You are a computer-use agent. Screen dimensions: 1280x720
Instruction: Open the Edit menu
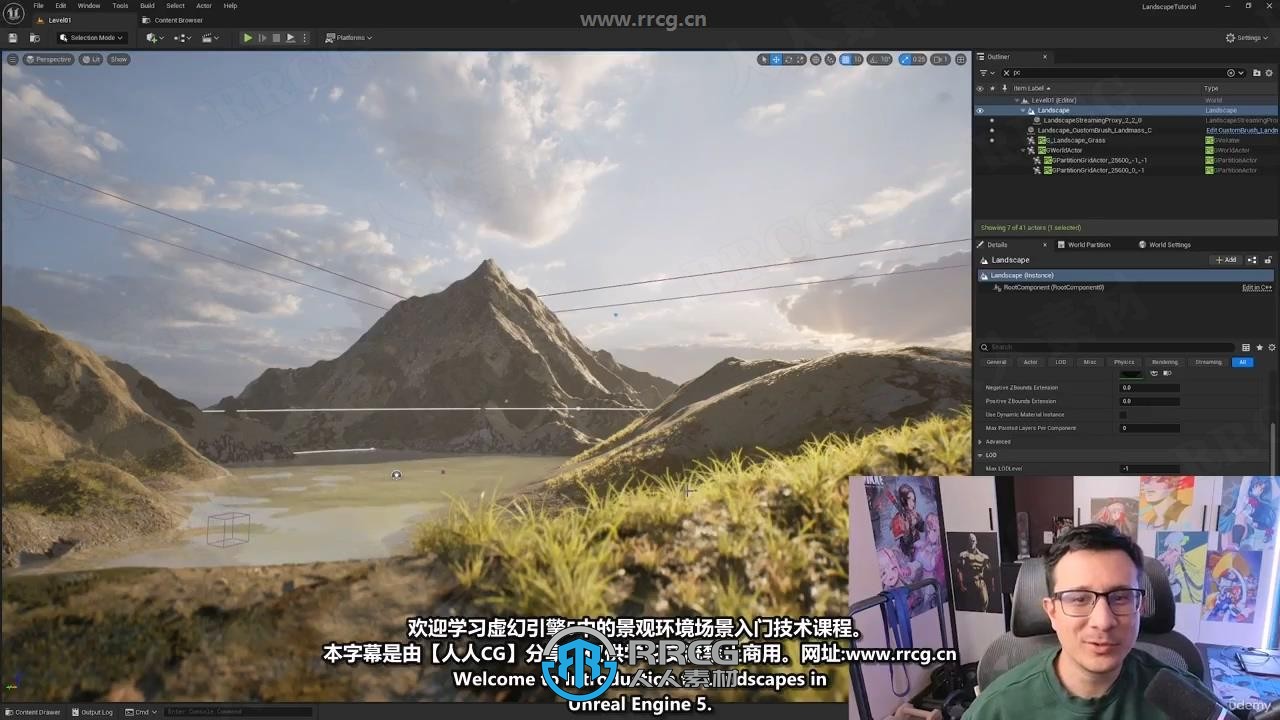click(x=61, y=6)
